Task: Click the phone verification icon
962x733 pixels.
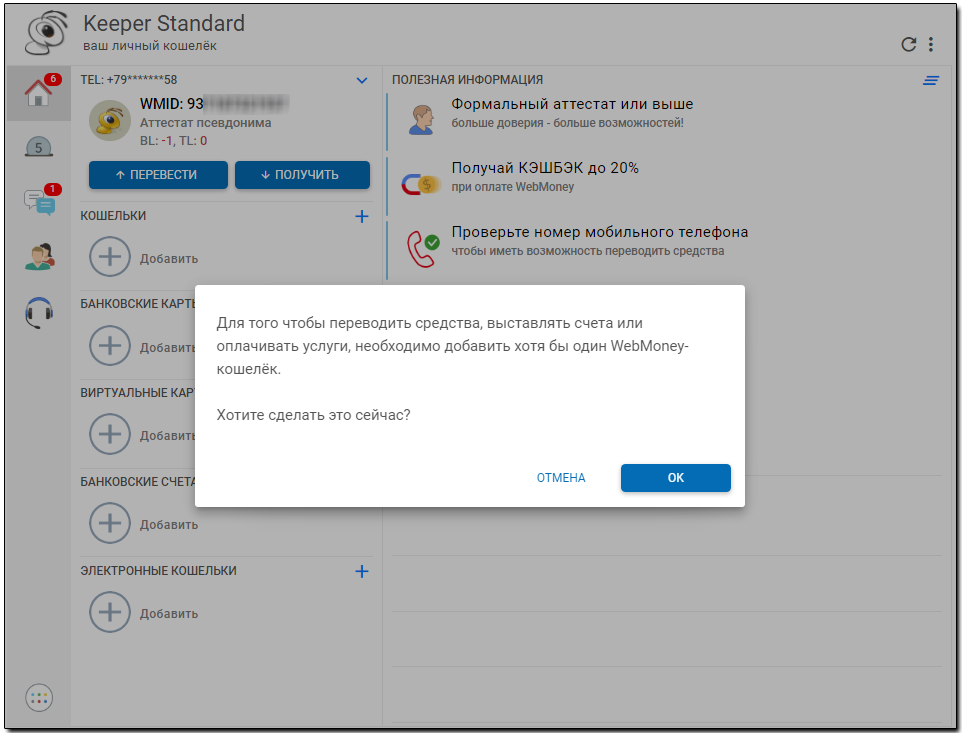Action: click(x=423, y=249)
